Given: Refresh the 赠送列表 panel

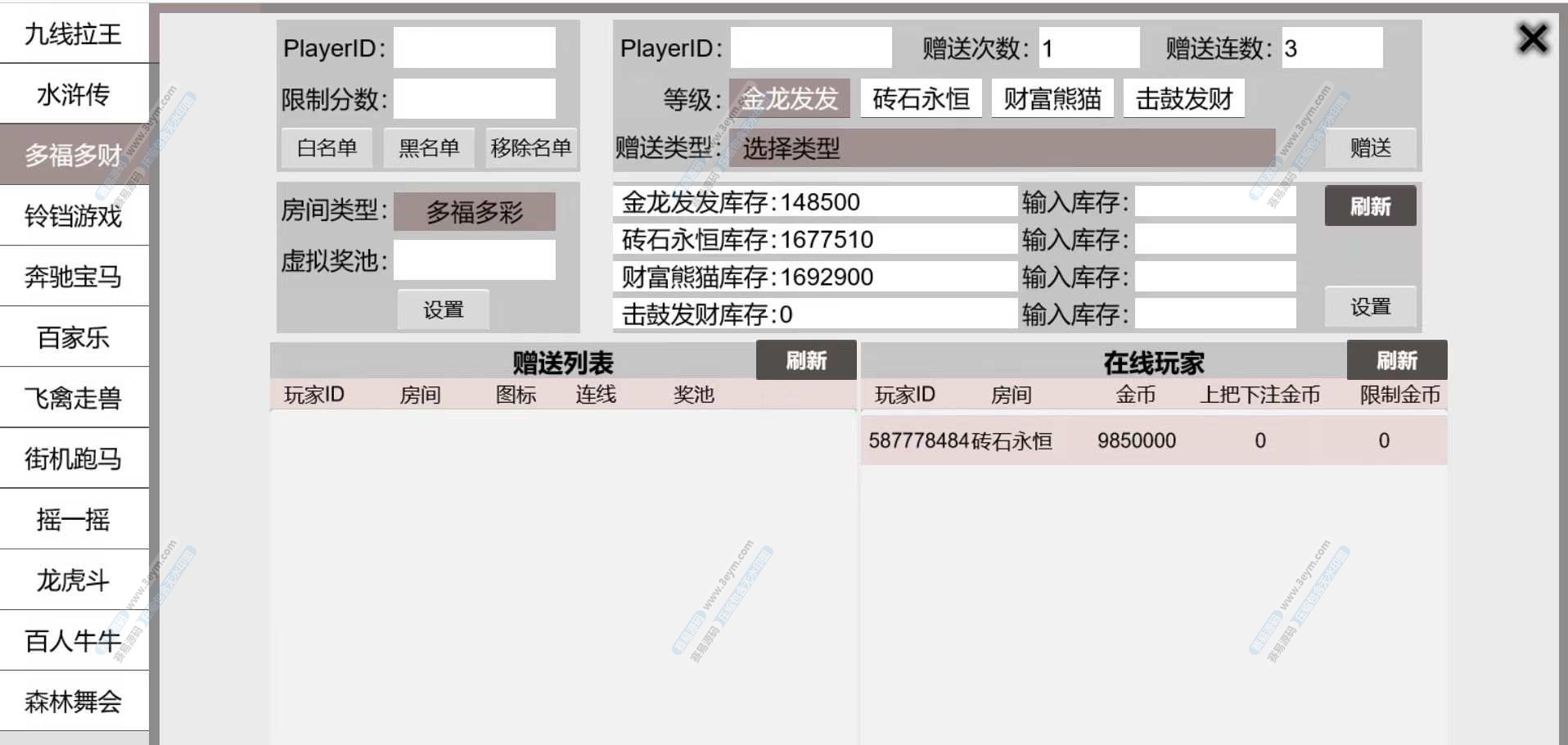Looking at the screenshot, I should coord(806,360).
